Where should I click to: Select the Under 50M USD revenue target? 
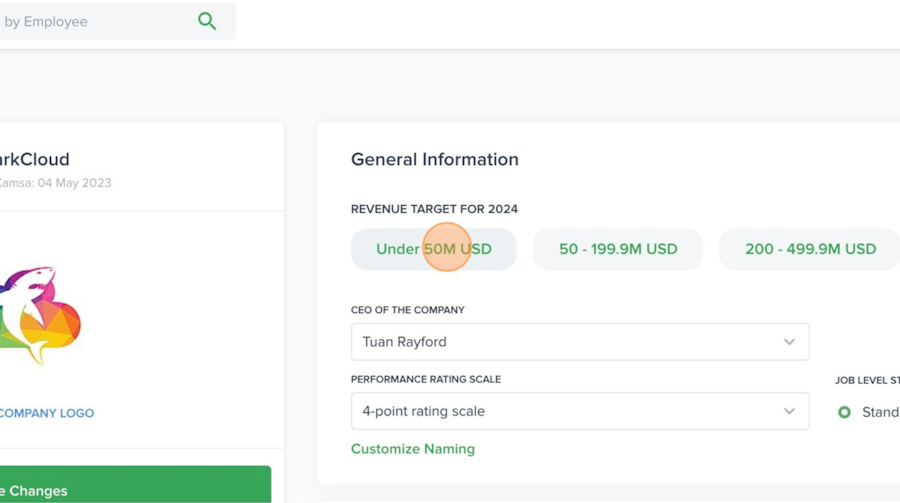click(433, 249)
